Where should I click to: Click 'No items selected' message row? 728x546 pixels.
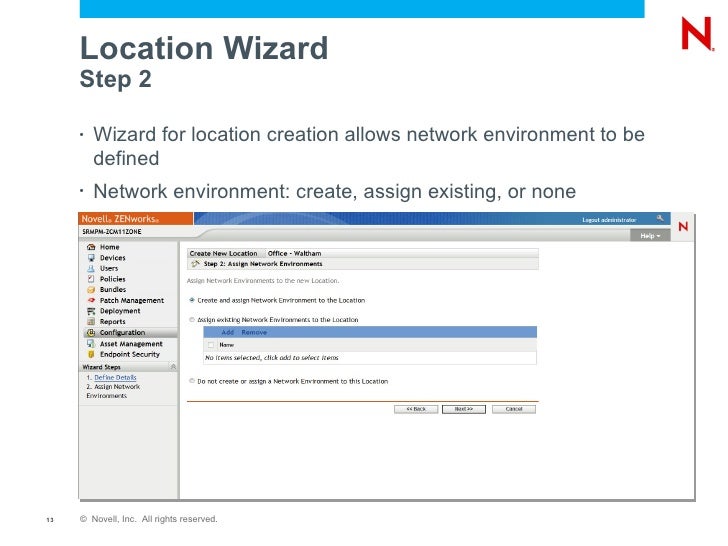[x=370, y=358]
